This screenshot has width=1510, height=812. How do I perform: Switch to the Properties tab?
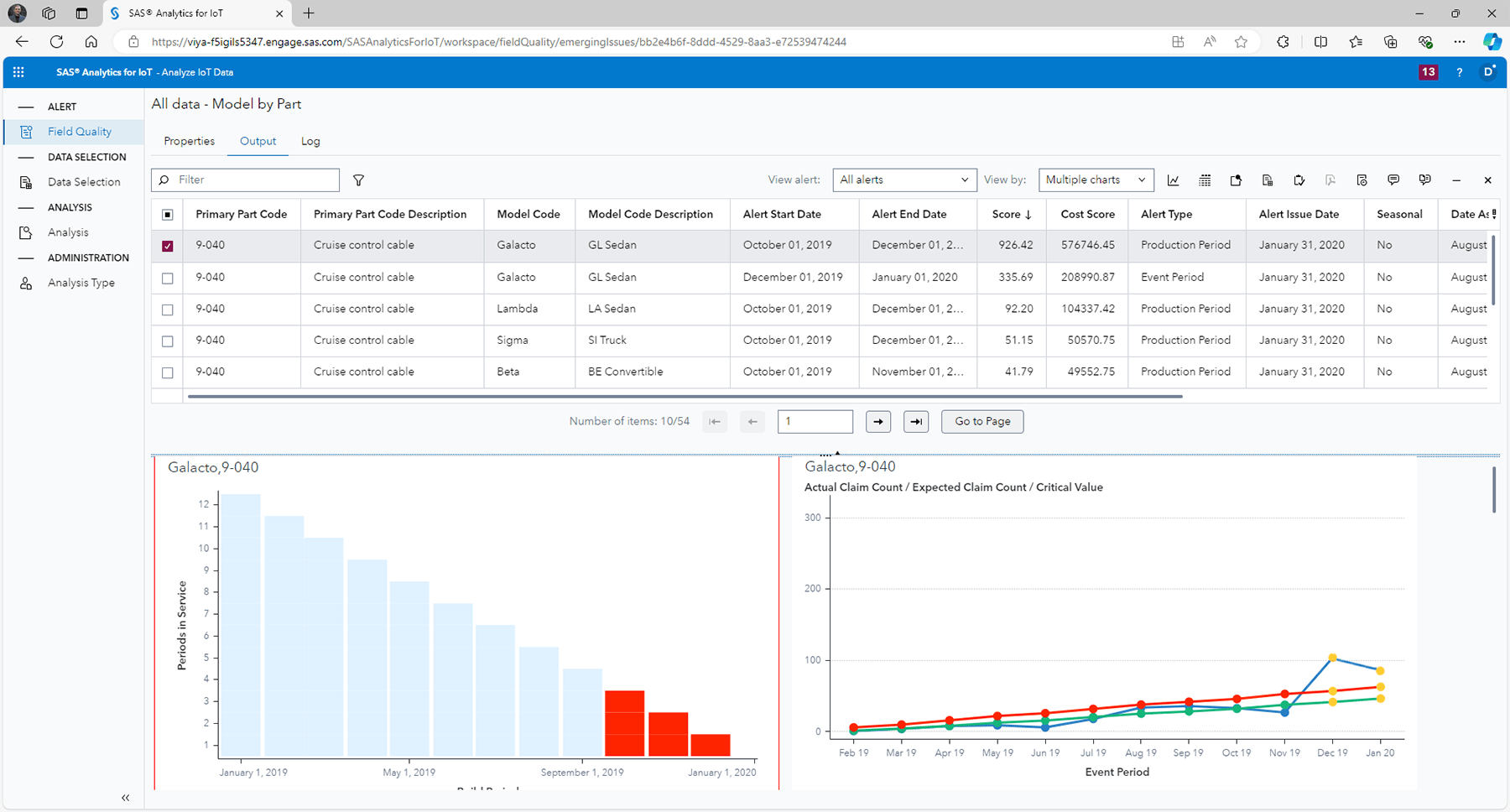189,141
